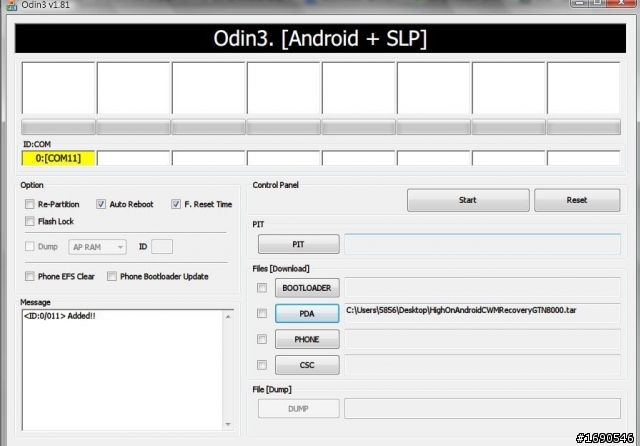Click the File [Dump] path field
This screenshot has height=446, width=640.
482,408
